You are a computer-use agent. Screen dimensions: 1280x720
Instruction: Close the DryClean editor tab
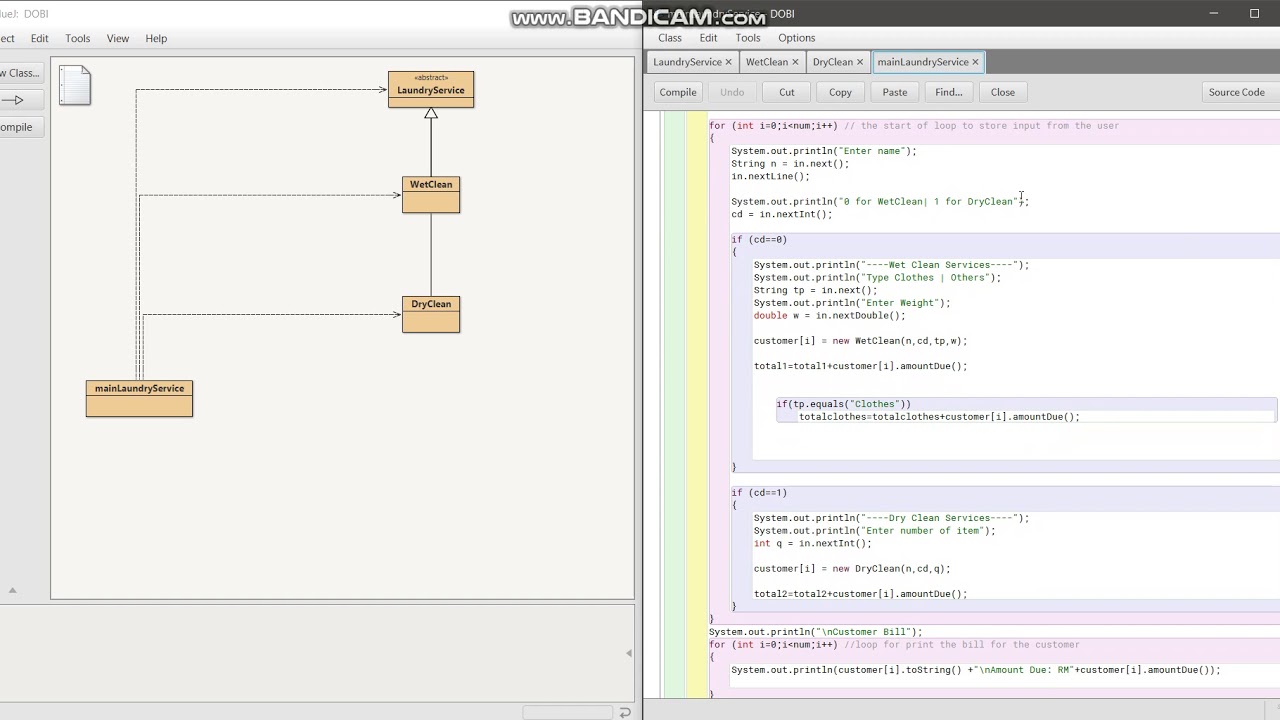859,62
